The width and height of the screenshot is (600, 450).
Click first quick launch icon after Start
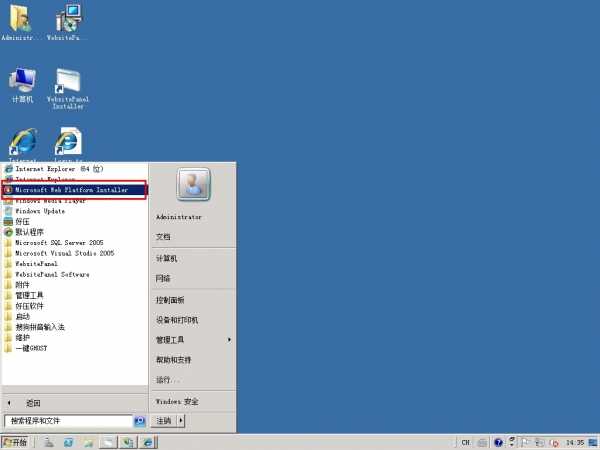(49, 442)
